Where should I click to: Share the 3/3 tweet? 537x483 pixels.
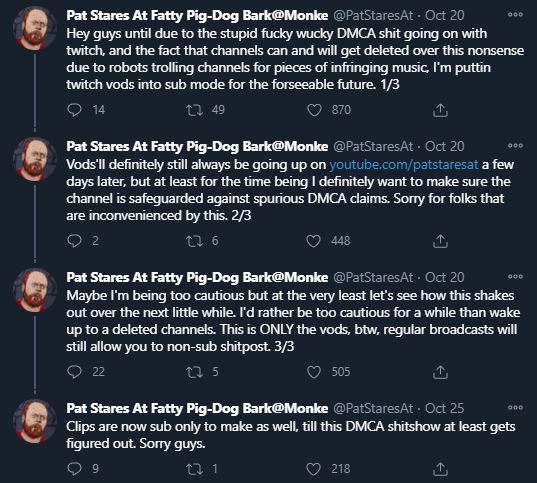[x=440, y=372]
